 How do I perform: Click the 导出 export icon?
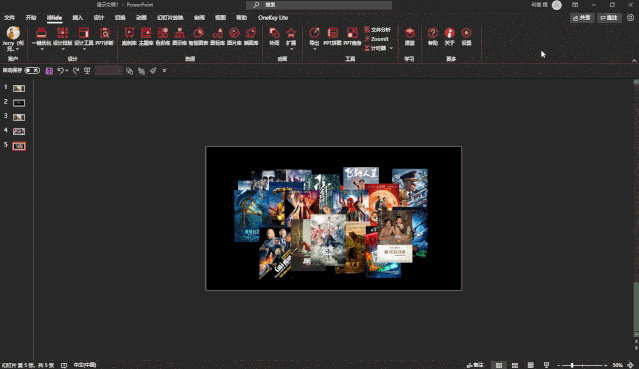point(314,33)
